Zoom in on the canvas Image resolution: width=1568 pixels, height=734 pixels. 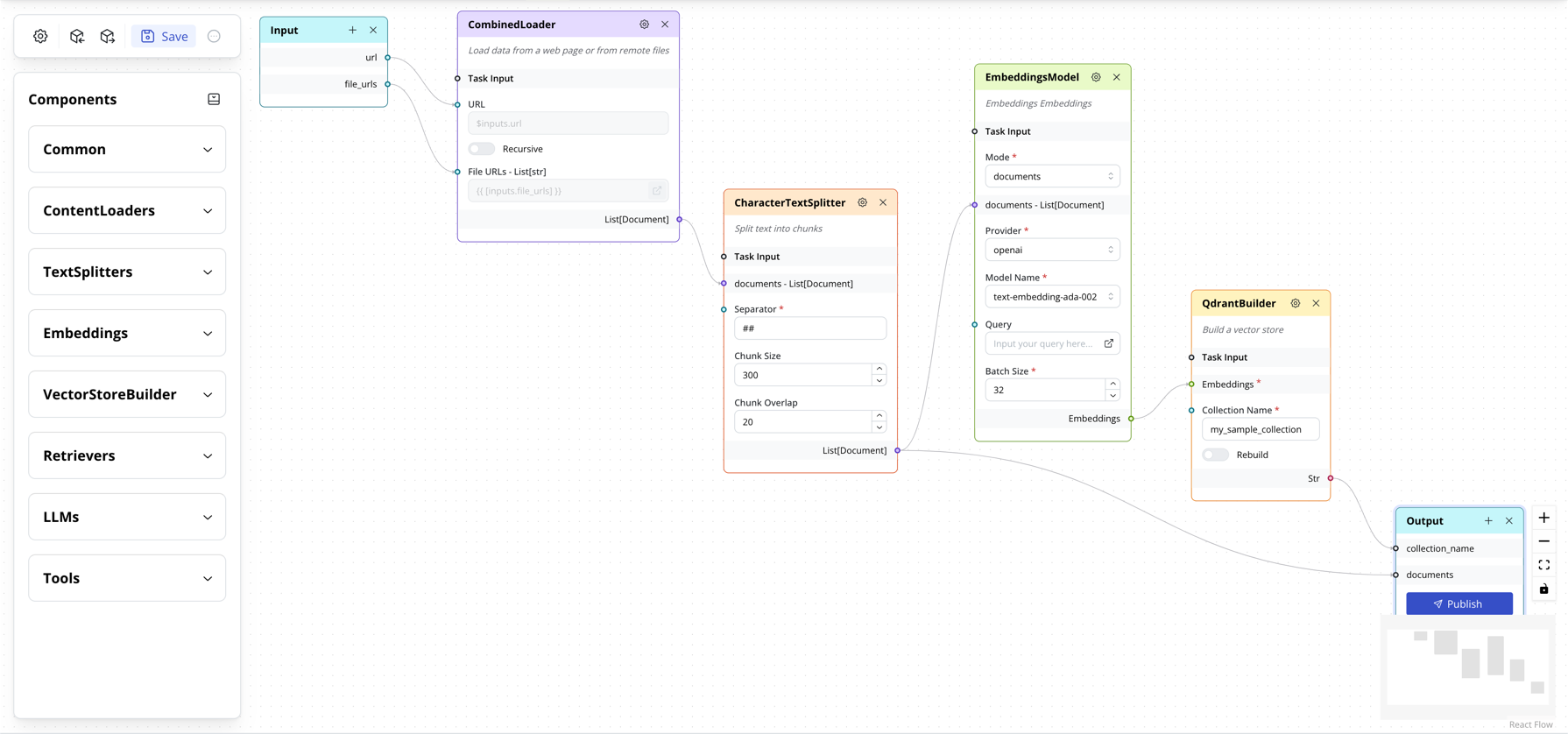[x=1543, y=518]
